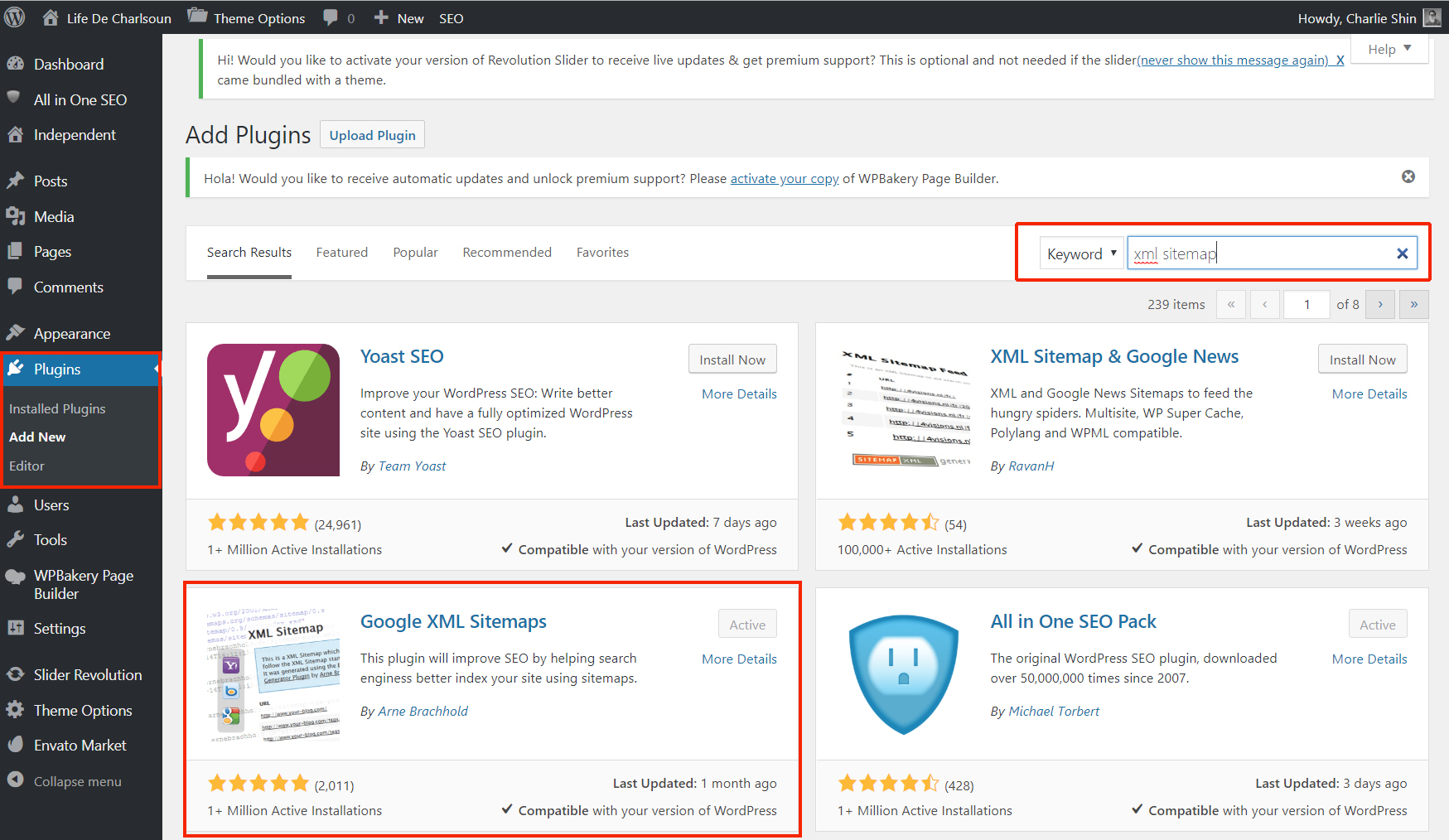The height and width of the screenshot is (840, 1449).
Task: Click the Upload Plugin button
Action: [x=373, y=135]
